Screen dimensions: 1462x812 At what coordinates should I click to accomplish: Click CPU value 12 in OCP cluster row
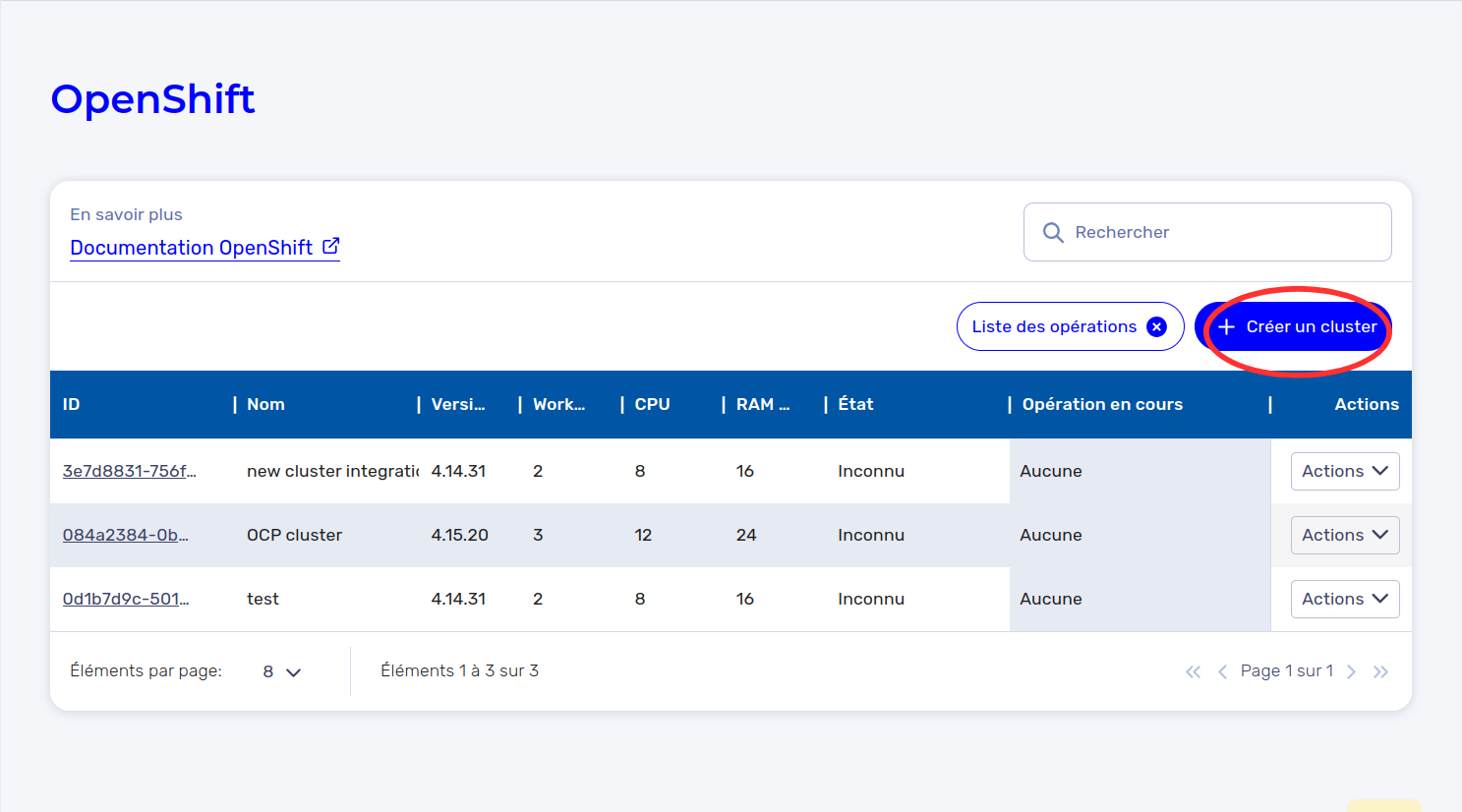[x=643, y=535]
